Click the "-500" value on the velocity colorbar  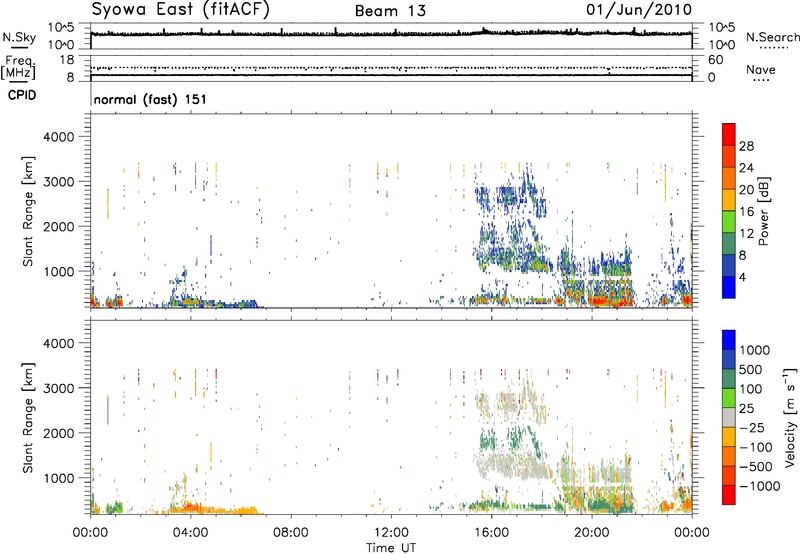pyautogui.click(x=756, y=466)
